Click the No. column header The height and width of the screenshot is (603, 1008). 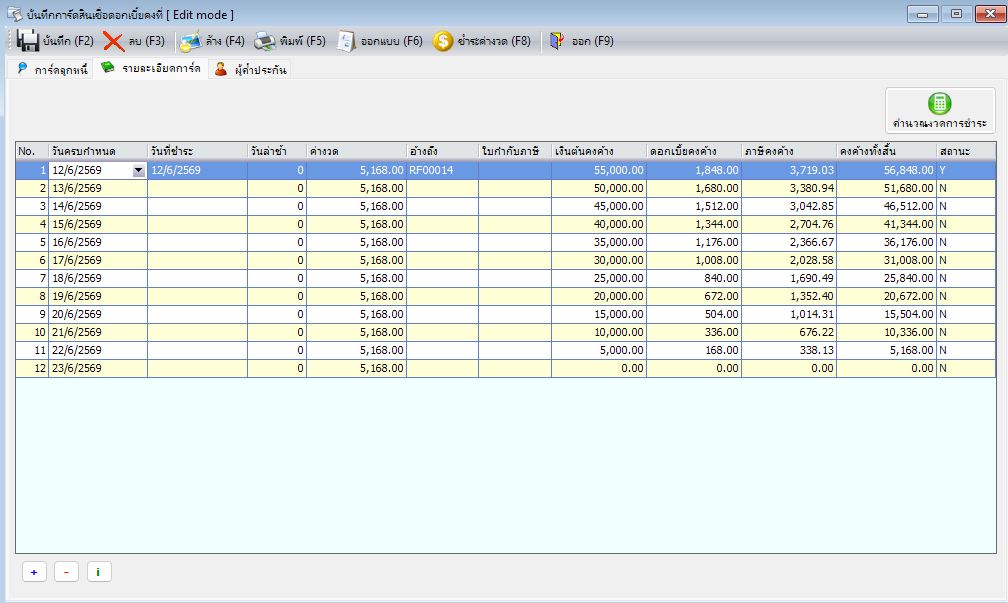[x=32, y=152]
